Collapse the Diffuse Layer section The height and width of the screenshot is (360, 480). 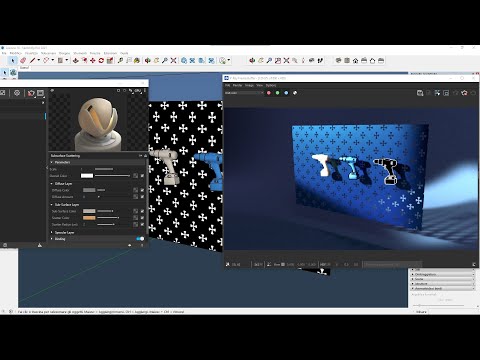[52, 184]
